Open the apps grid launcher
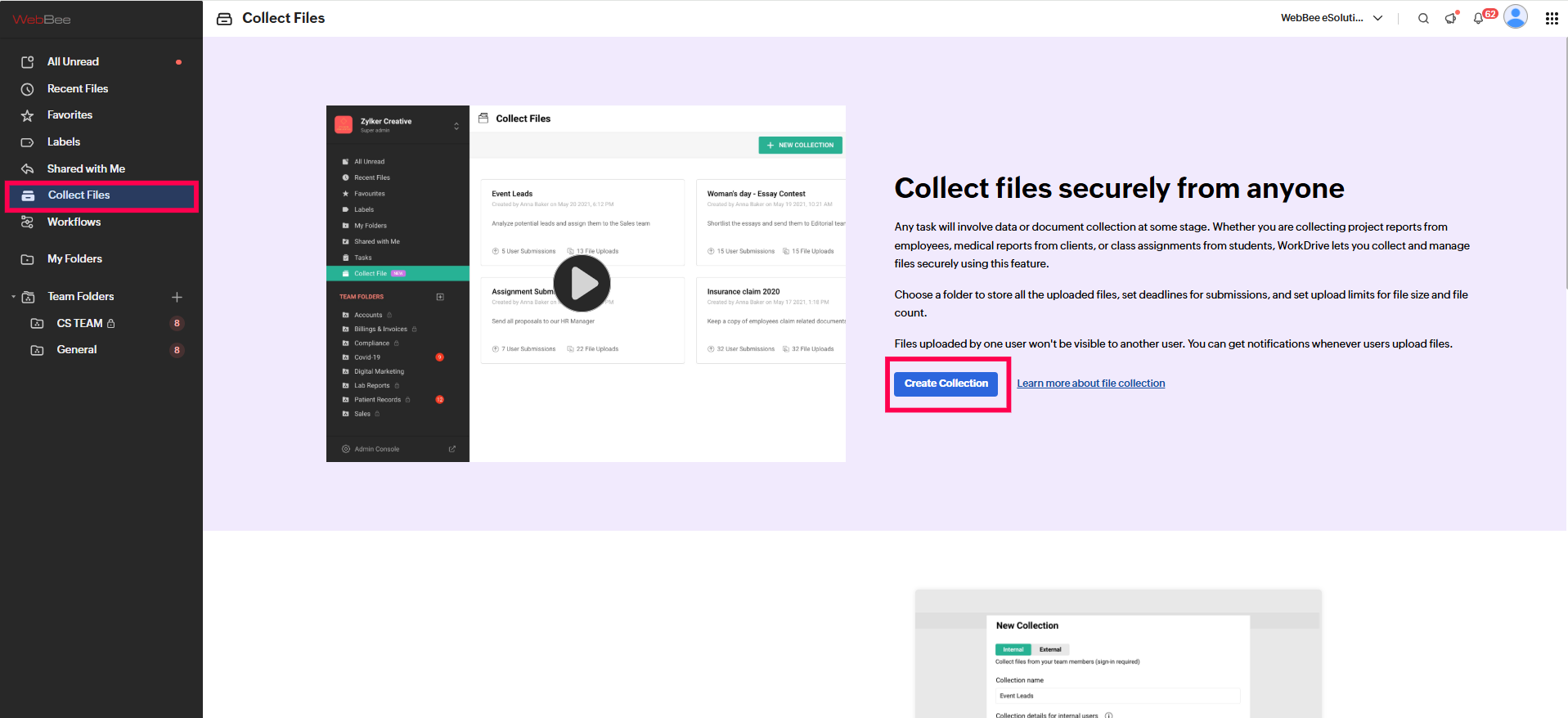Screen dimensions: 1568x718 pyautogui.click(x=1552, y=19)
